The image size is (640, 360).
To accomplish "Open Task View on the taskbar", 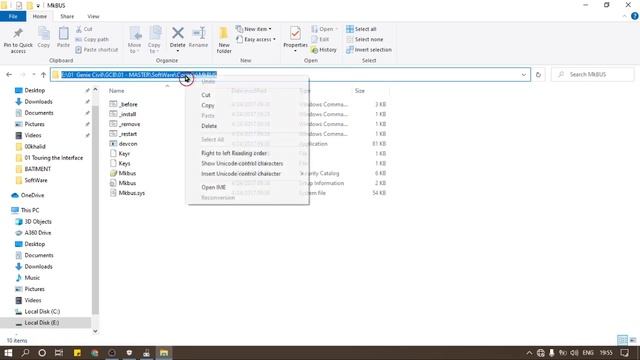I will pos(59,353).
